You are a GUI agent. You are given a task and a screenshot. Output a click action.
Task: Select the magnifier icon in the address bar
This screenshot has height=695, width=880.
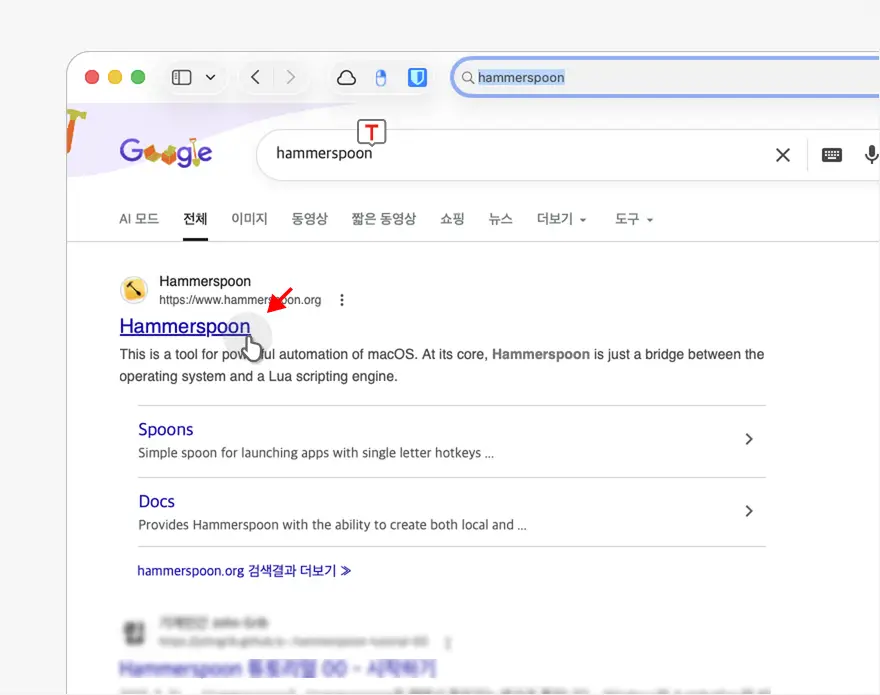[x=468, y=77]
